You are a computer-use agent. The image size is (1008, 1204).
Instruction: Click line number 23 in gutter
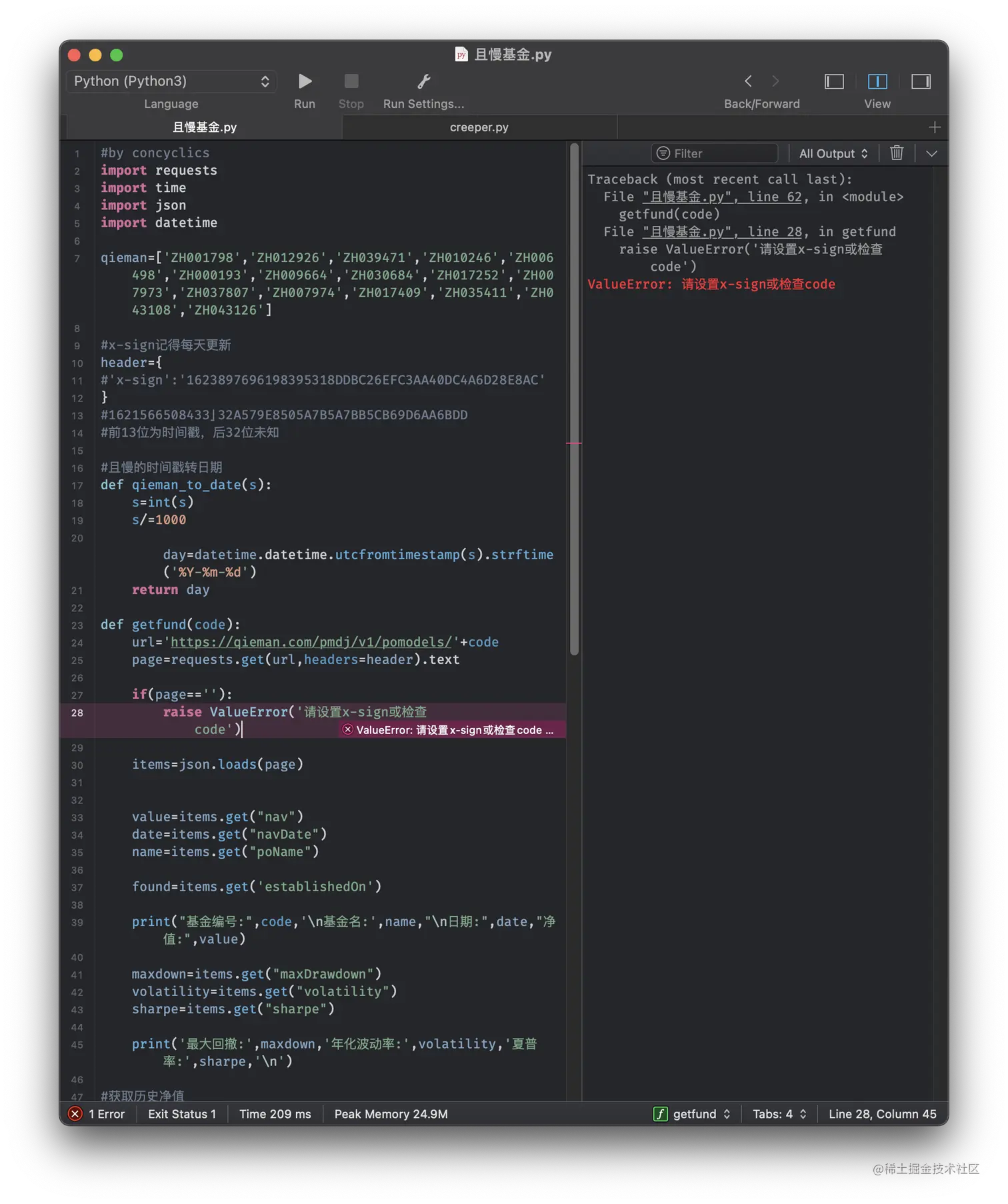pyautogui.click(x=77, y=625)
